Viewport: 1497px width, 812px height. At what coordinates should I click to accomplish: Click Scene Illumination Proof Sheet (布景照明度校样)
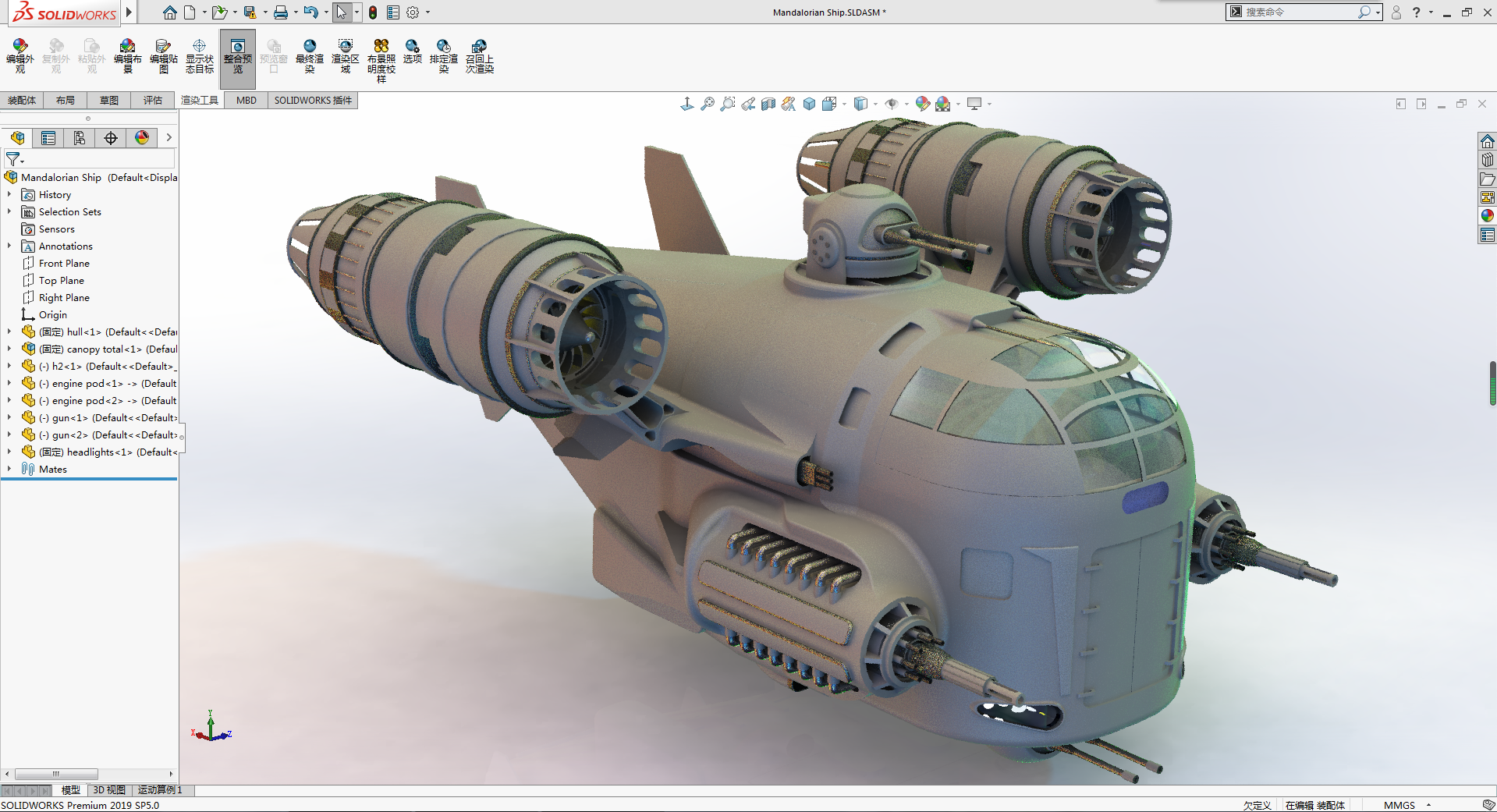click(381, 61)
